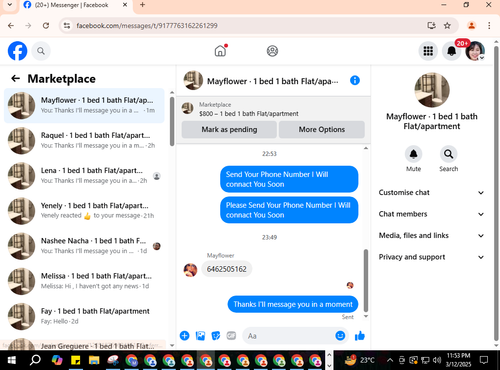
Task: Open a new browser tab with plus
Action: 142,5
